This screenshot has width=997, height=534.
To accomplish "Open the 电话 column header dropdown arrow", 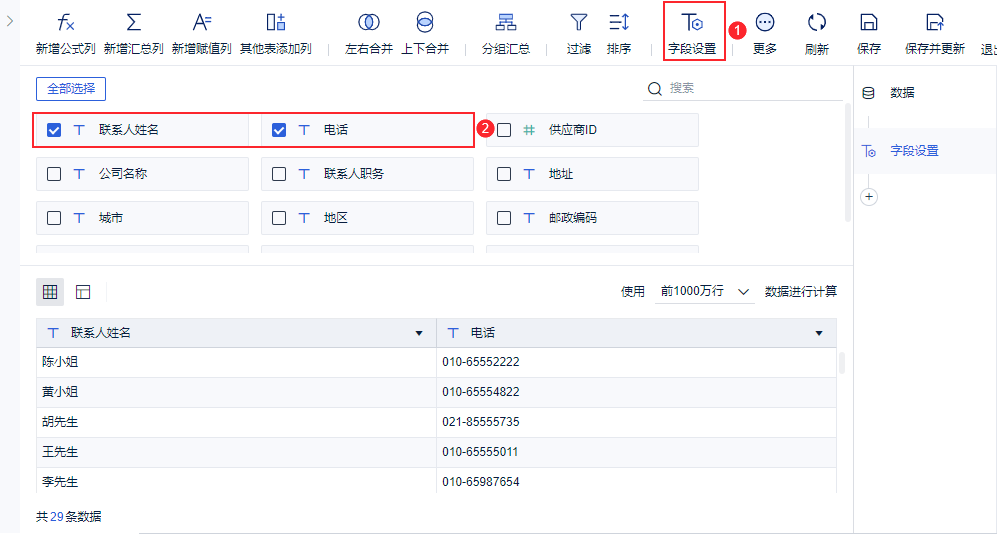I will click(819, 333).
